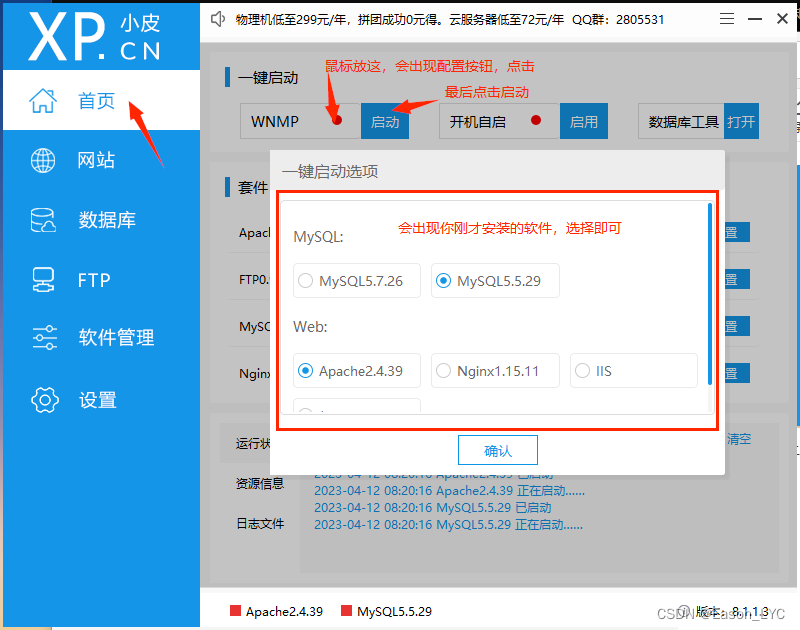Click the dialog's blue vertical scrollbar
Image resolution: width=800 pixels, height=630 pixels.
tap(710, 294)
